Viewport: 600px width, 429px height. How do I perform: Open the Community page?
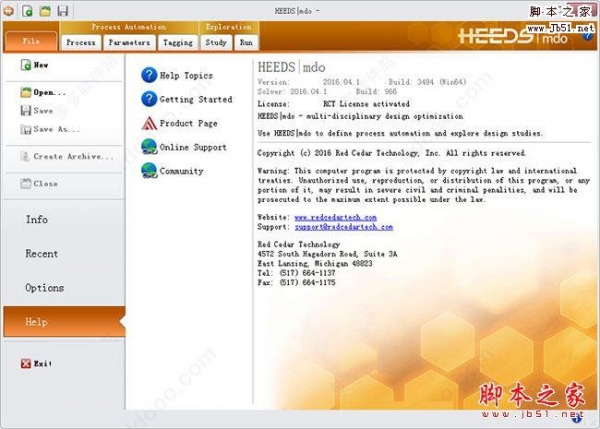[181, 171]
